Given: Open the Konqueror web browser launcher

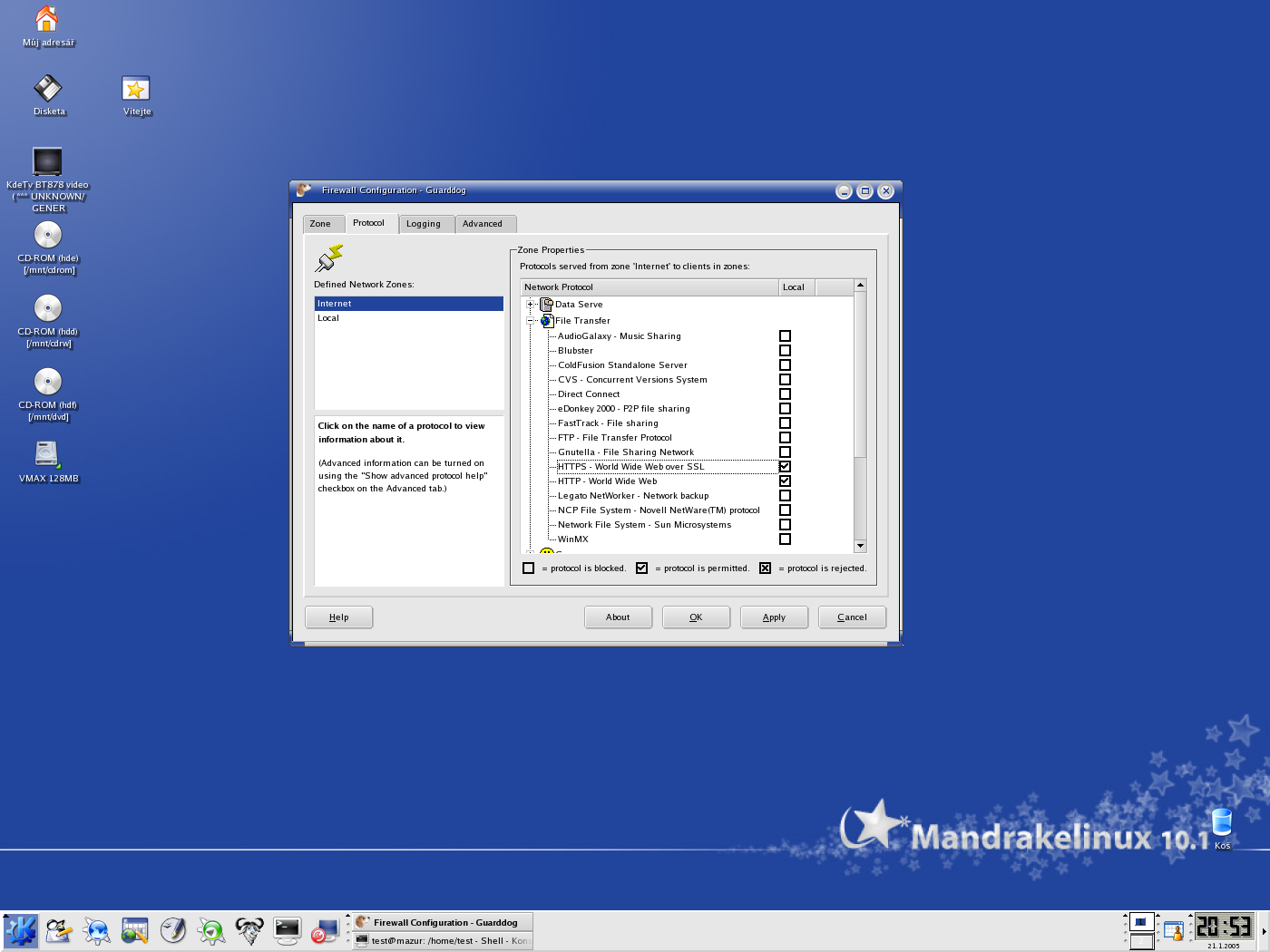Looking at the screenshot, I should [97, 931].
